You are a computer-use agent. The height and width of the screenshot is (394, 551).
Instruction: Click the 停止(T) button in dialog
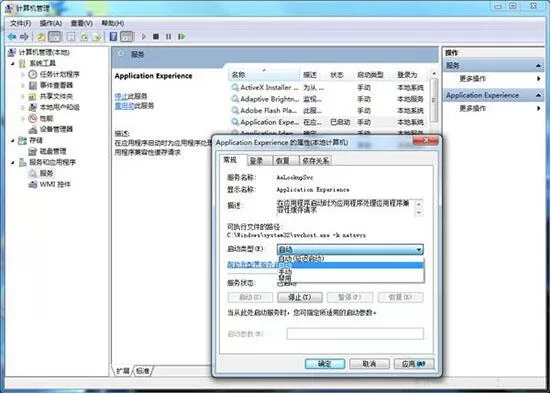pos(300,297)
